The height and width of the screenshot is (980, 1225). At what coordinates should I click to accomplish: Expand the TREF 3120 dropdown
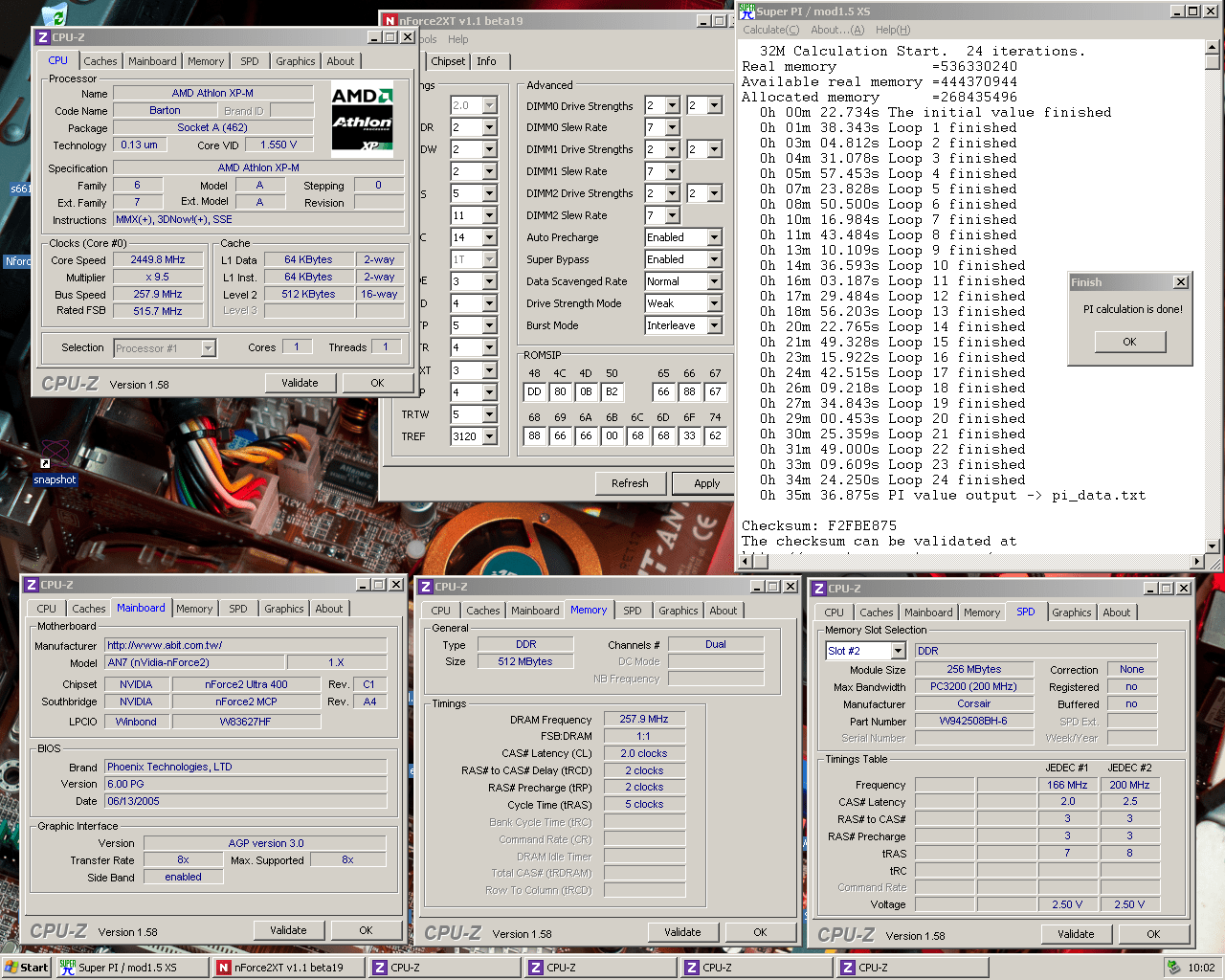click(x=490, y=436)
